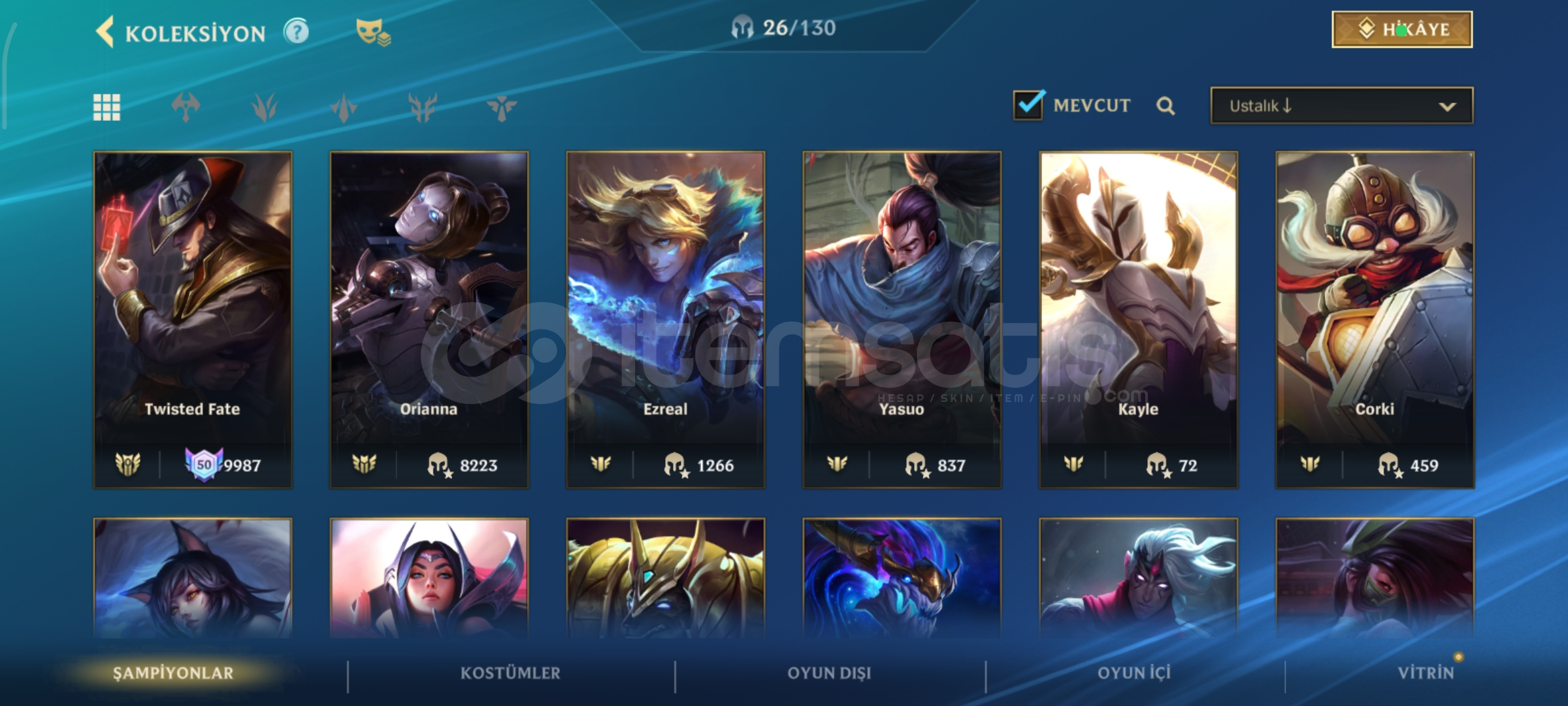Open the Oyun Dışı tab
The height and width of the screenshot is (706, 1568).
click(x=829, y=673)
